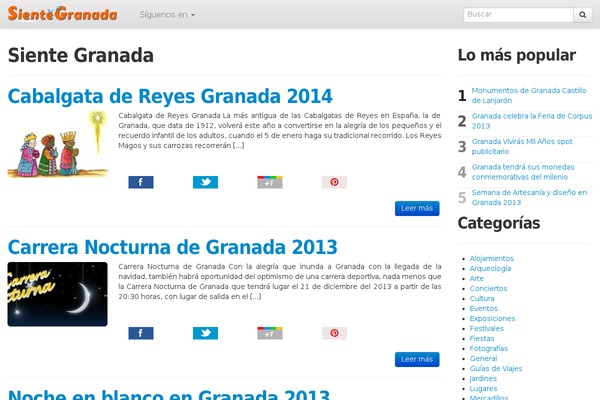Google +1 the Cabalgata de Reyes post
The image size is (600, 400).
[270, 182]
